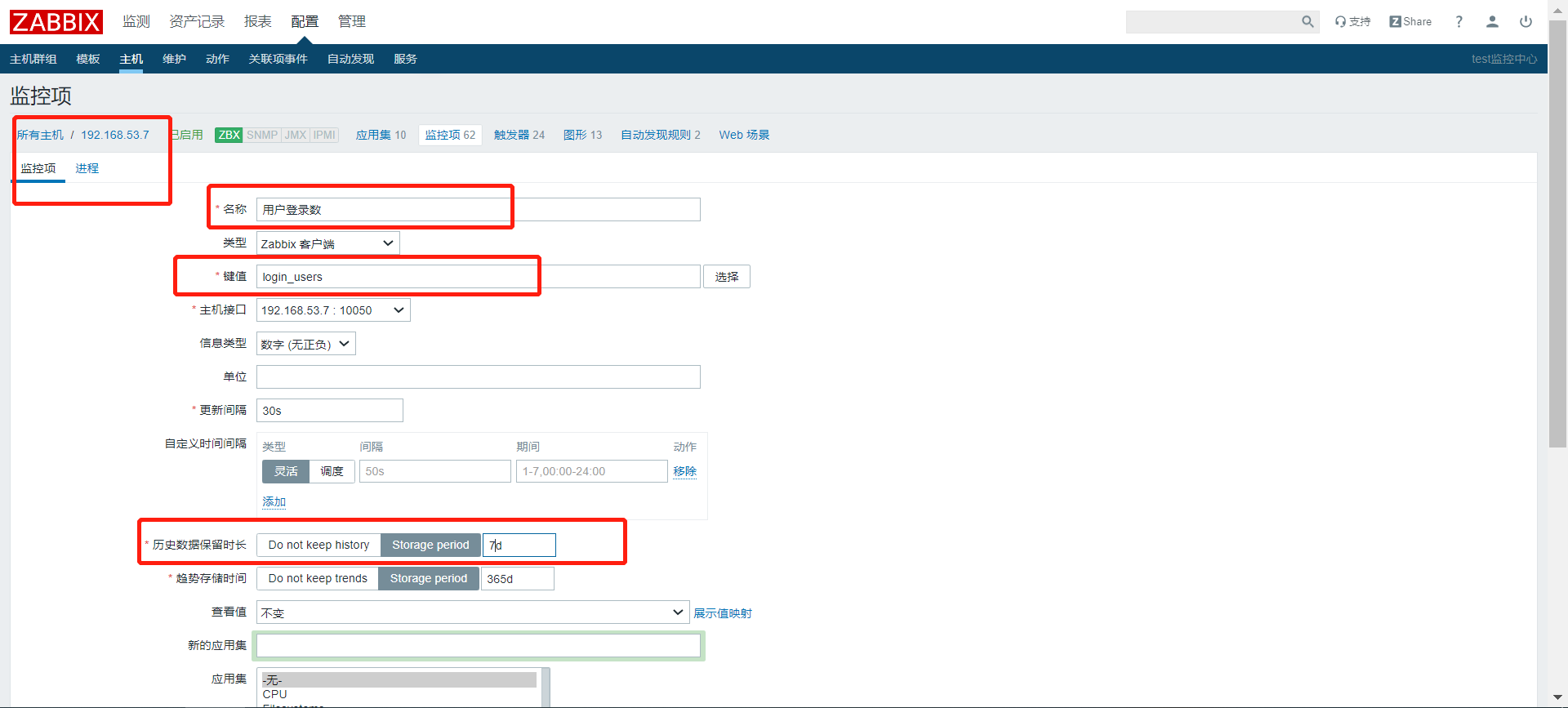Select CPU in 应用集 list

399,694
